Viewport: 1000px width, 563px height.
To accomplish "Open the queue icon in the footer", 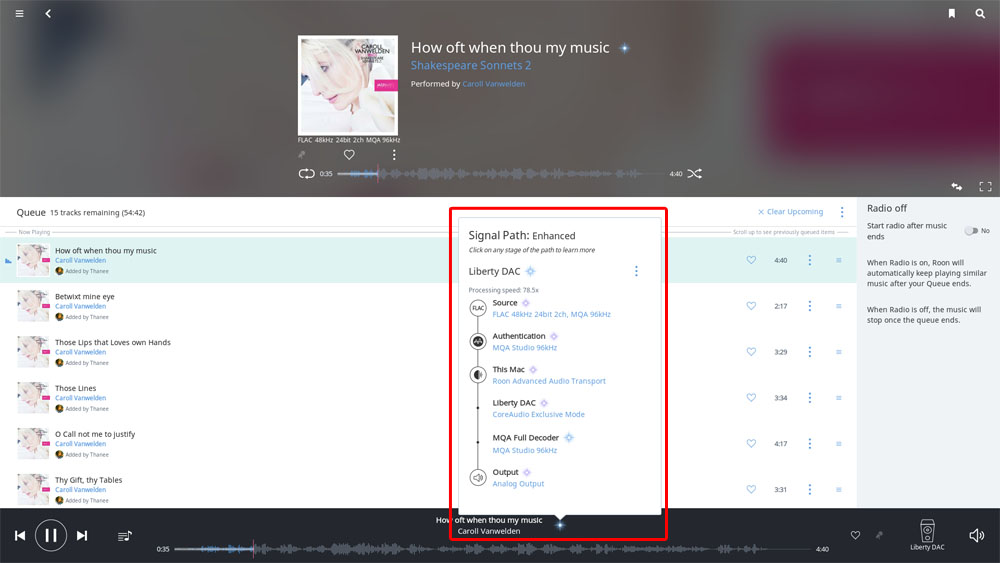I will tap(124, 536).
